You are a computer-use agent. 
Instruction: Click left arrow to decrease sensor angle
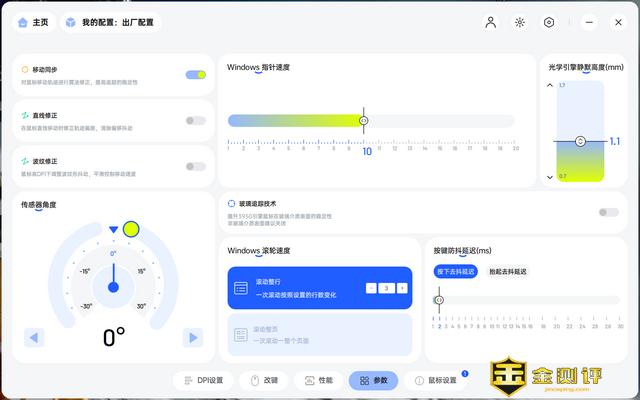pyautogui.click(x=34, y=338)
